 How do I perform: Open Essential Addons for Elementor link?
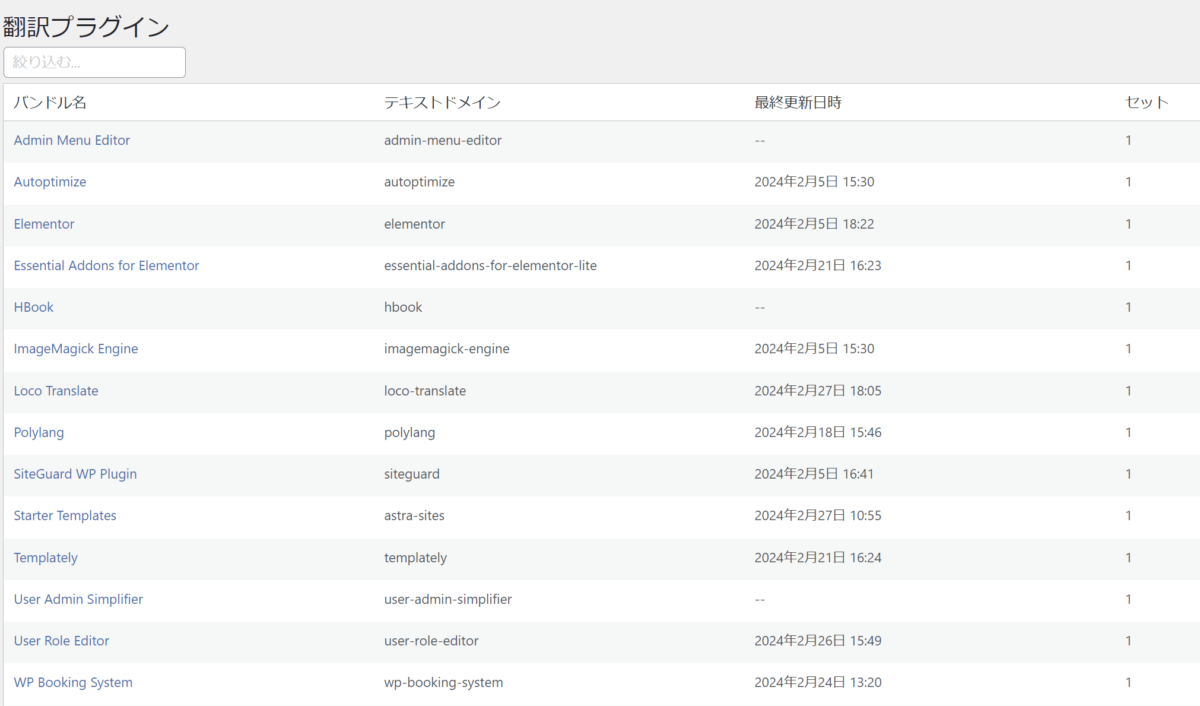pos(106,266)
